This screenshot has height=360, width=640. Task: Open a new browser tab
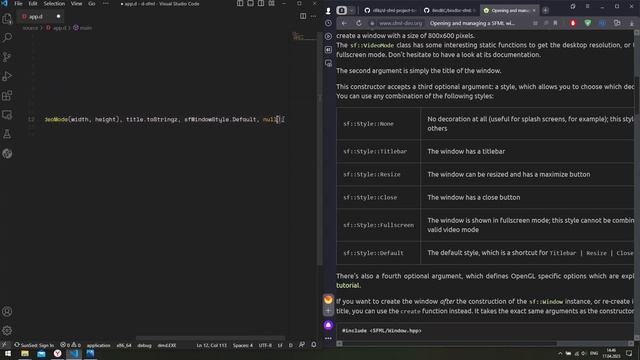[x=546, y=10]
